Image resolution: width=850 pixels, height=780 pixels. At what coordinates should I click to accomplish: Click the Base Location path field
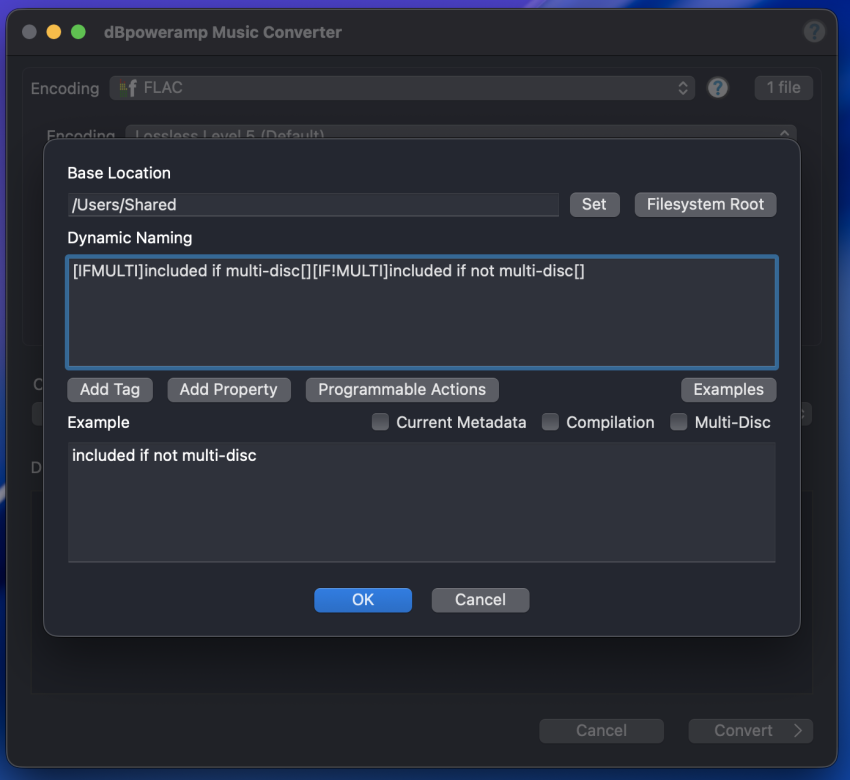click(313, 204)
